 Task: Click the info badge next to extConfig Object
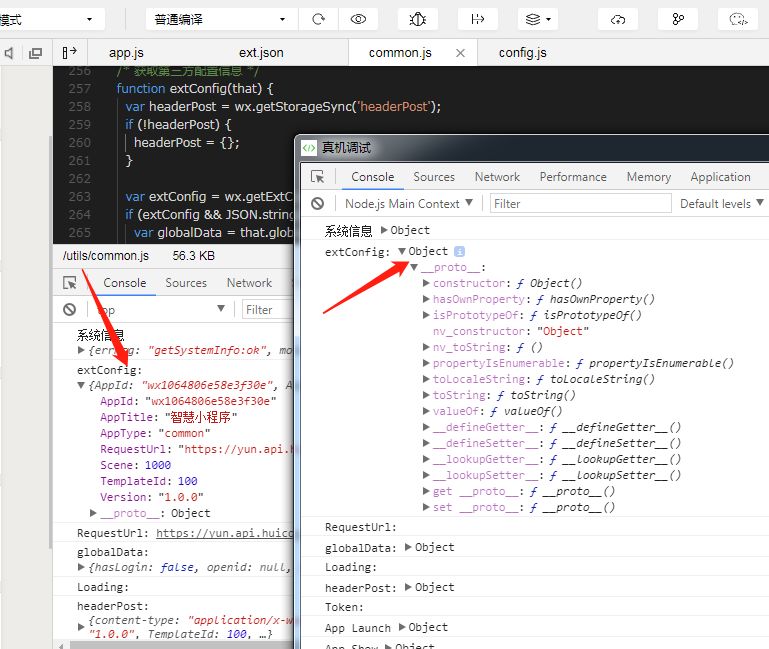[459, 251]
